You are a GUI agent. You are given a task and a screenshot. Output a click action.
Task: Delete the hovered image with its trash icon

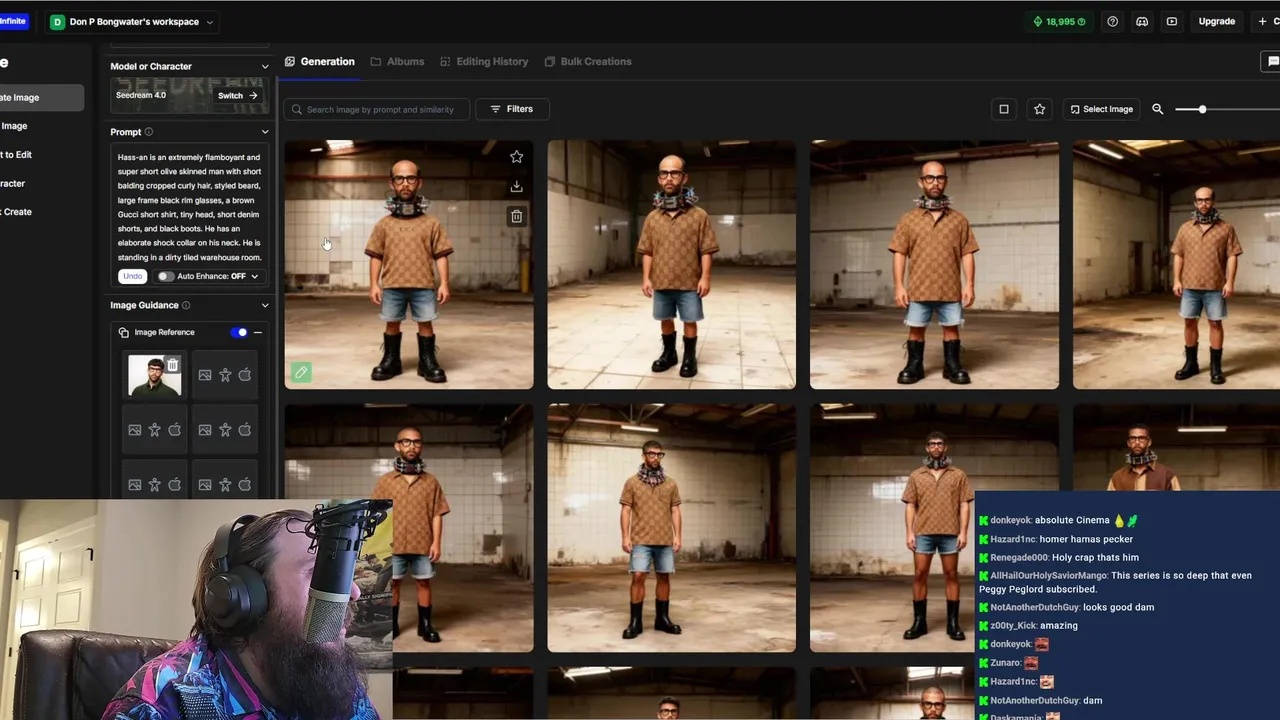pos(516,216)
